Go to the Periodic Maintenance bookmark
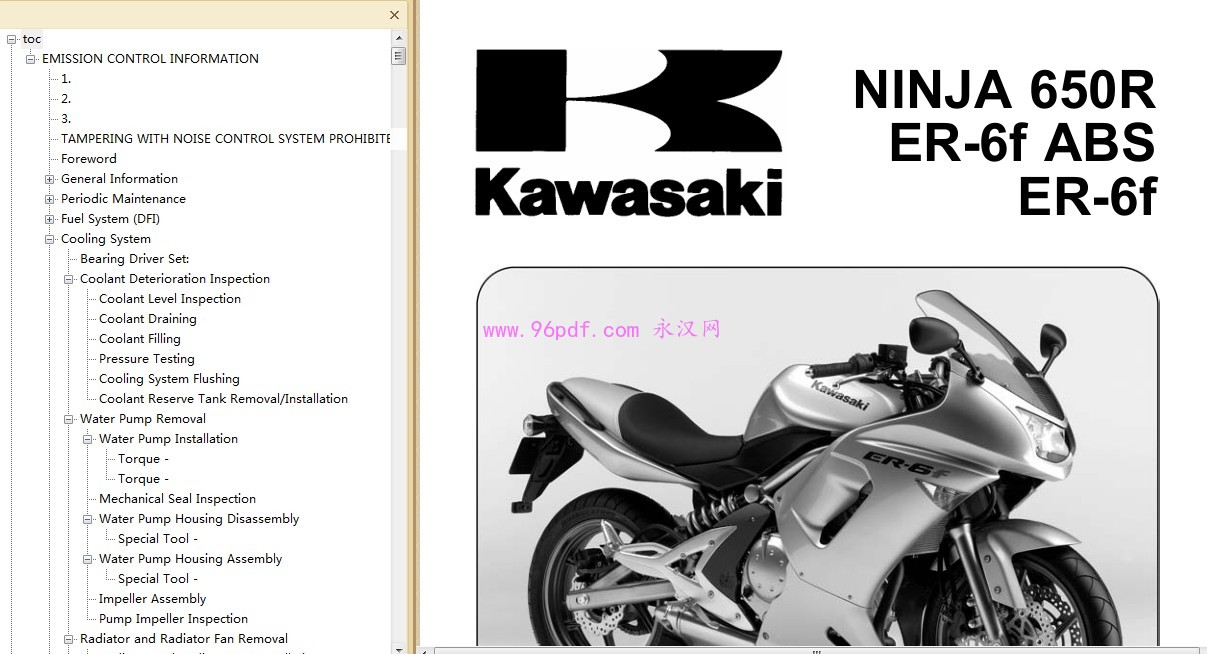The height and width of the screenshot is (654, 1207). click(x=123, y=199)
